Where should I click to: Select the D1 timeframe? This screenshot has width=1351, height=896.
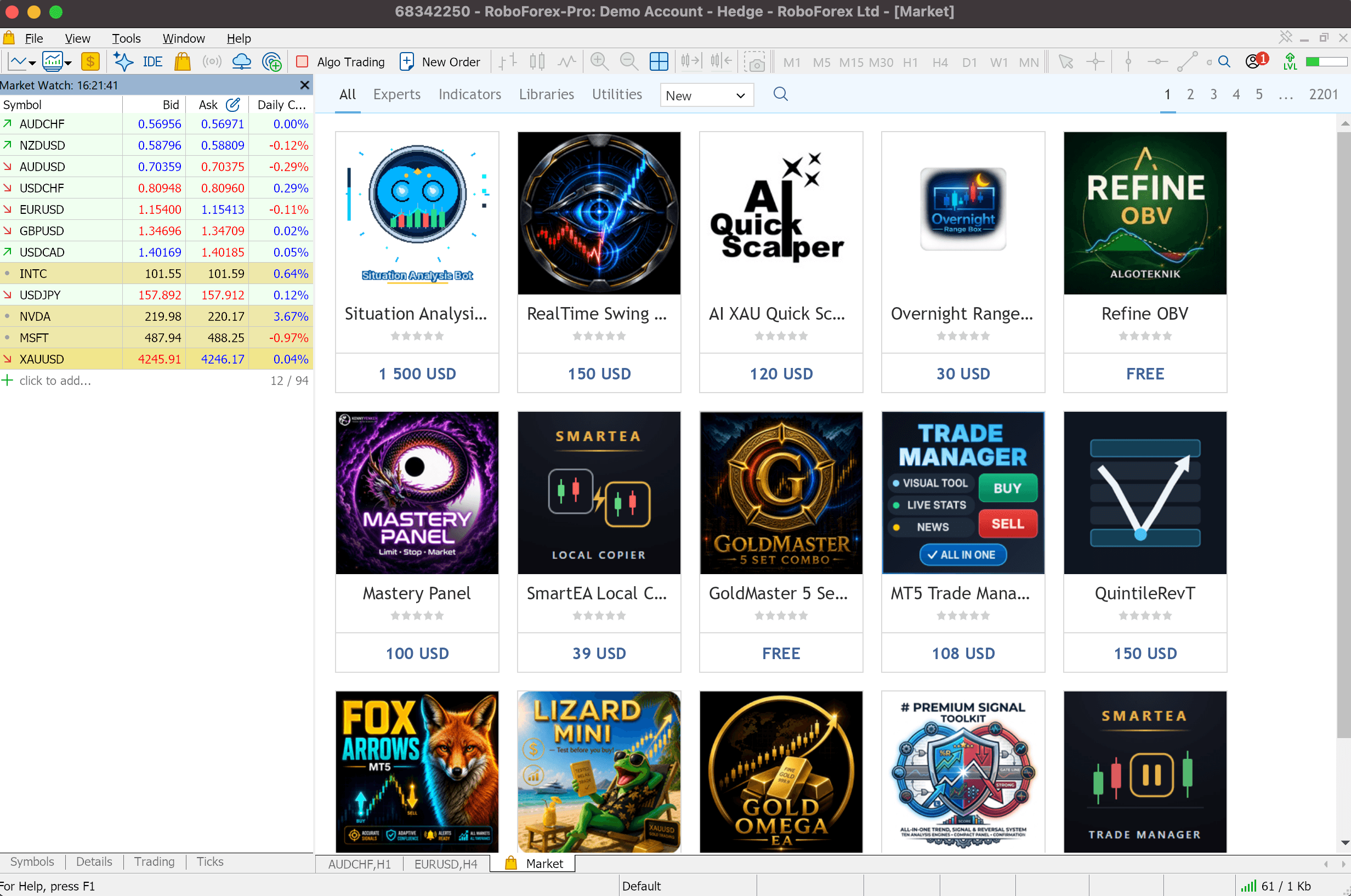click(x=969, y=63)
